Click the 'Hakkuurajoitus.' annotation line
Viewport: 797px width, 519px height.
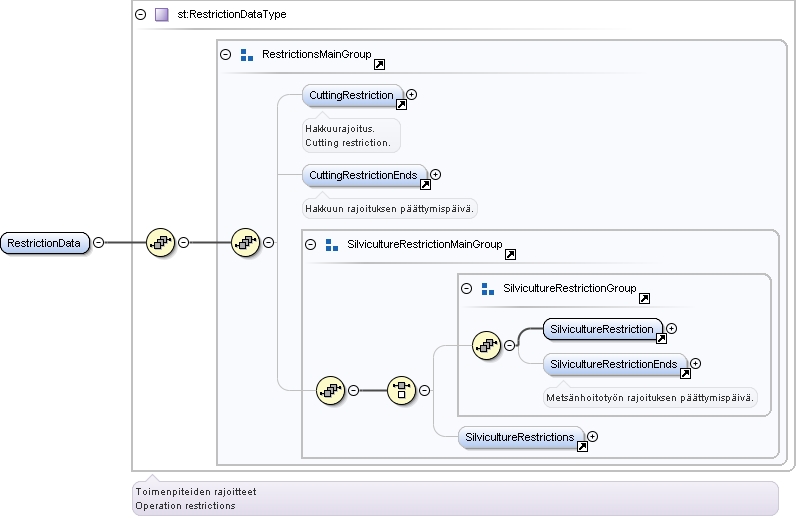coord(340,129)
